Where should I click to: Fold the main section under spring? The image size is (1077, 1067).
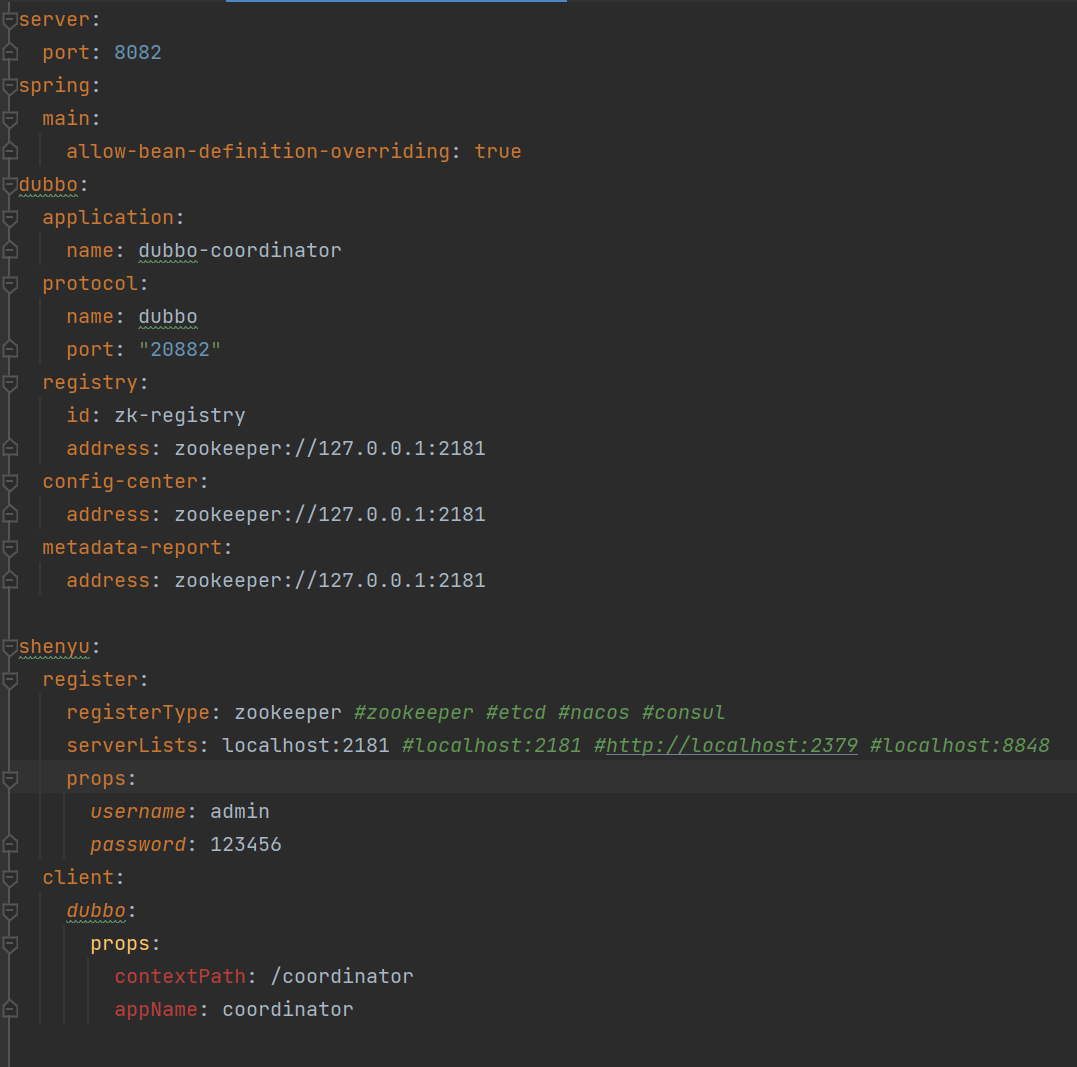coord(10,119)
